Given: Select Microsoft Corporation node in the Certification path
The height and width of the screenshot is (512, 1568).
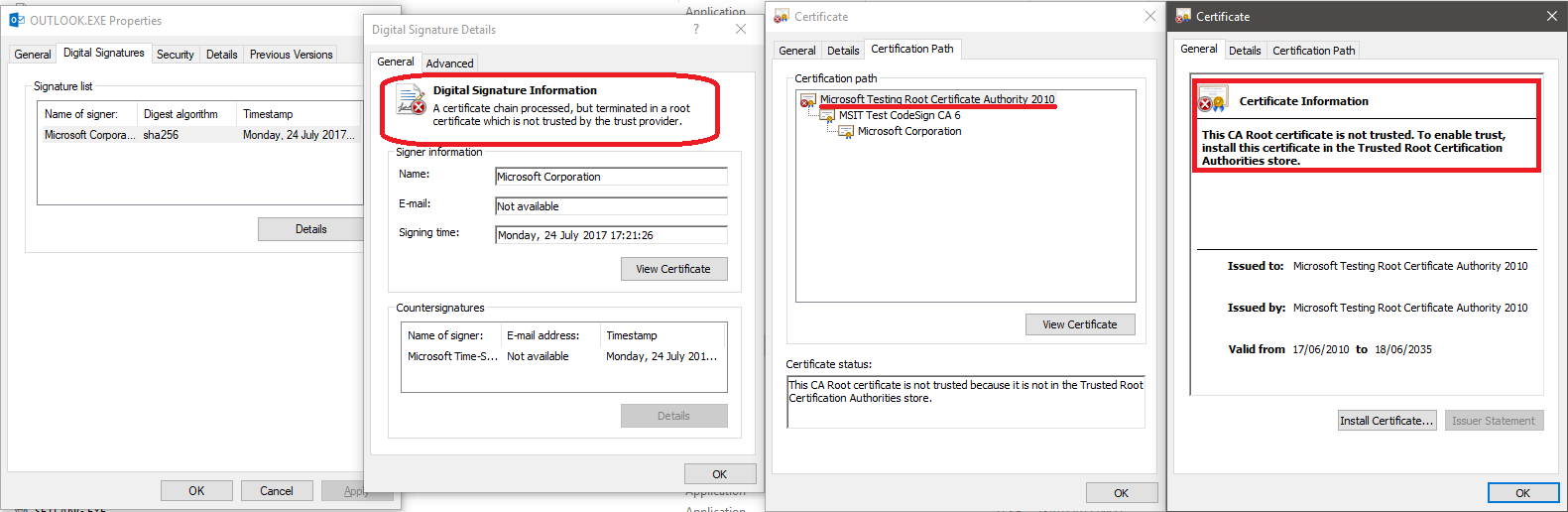Looking at the screenshot, I should [909, 131].
